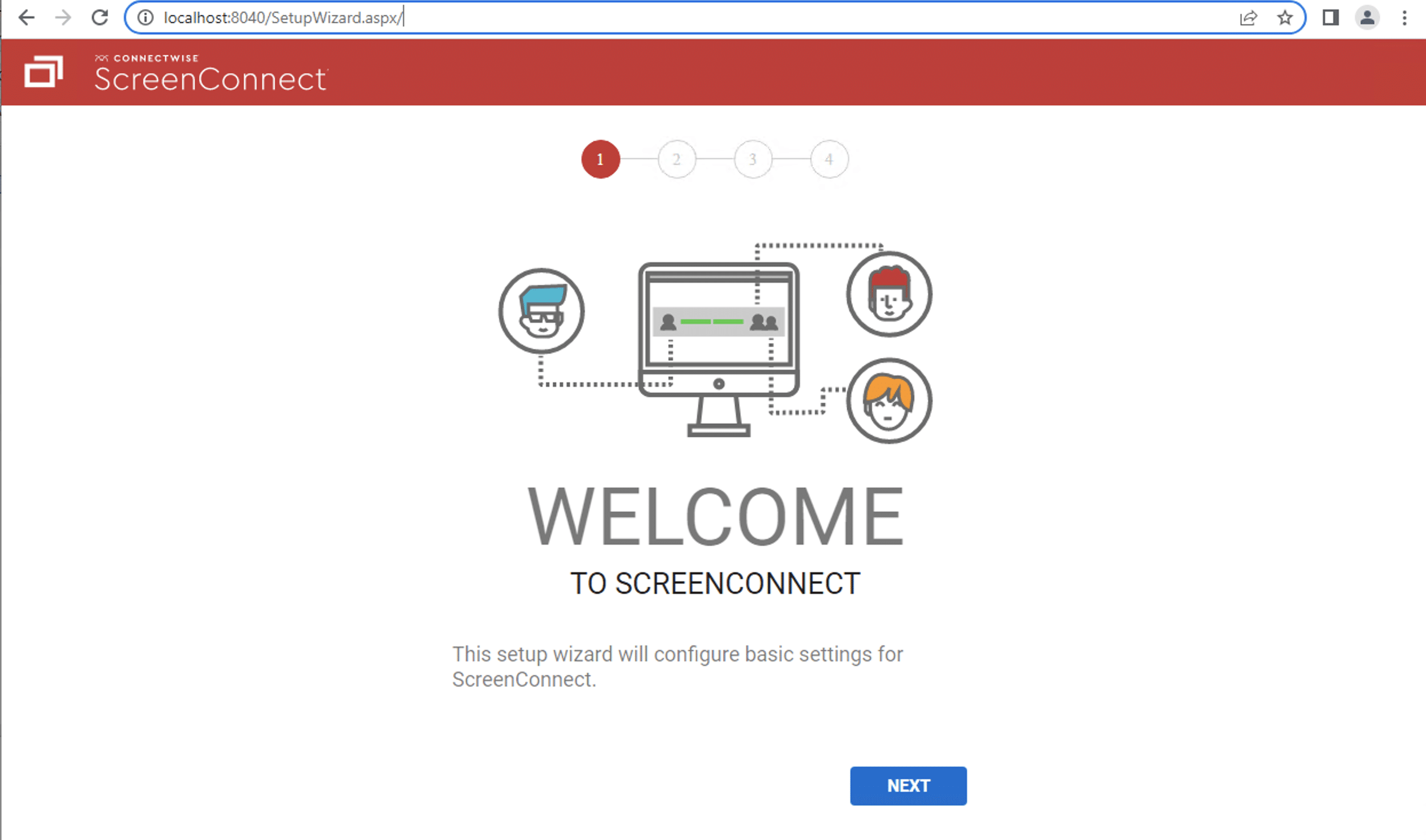1426x840 pixels.
Task: Open the browser side panel
Action: pos(1330,17)
